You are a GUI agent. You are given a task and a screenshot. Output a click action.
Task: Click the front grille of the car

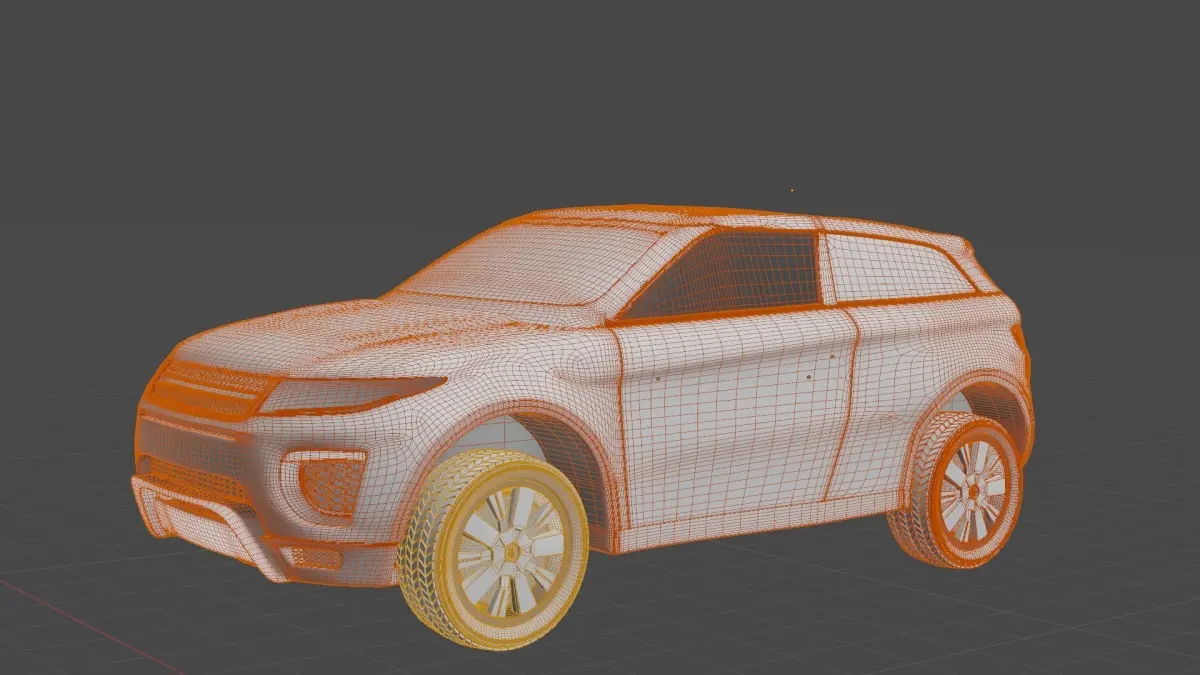tap(210, 387)
